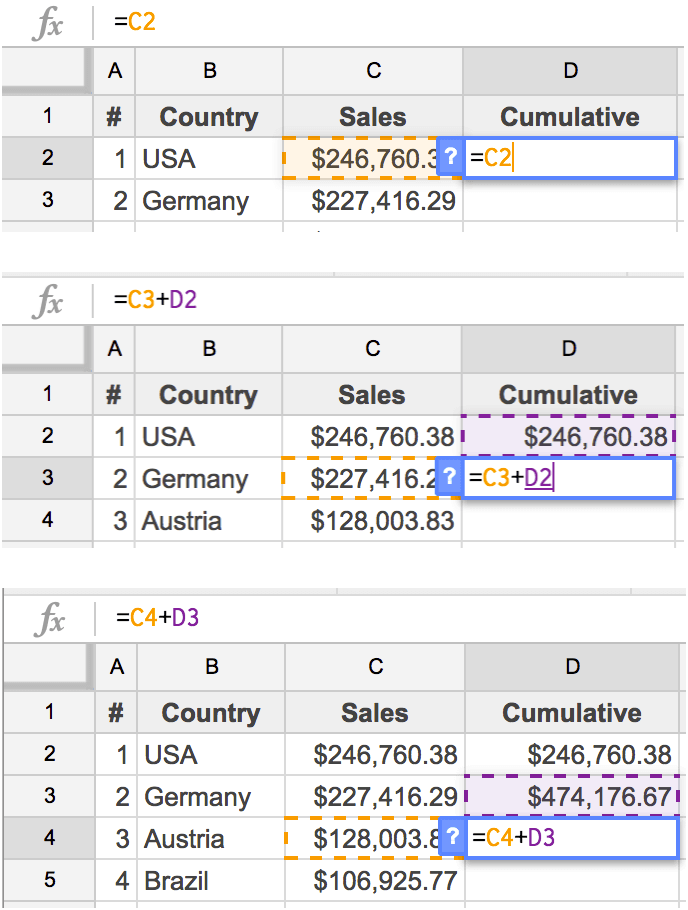688x910 pixels.
Task: Select the Germany cell in the middle table
Action: [208, 478]
